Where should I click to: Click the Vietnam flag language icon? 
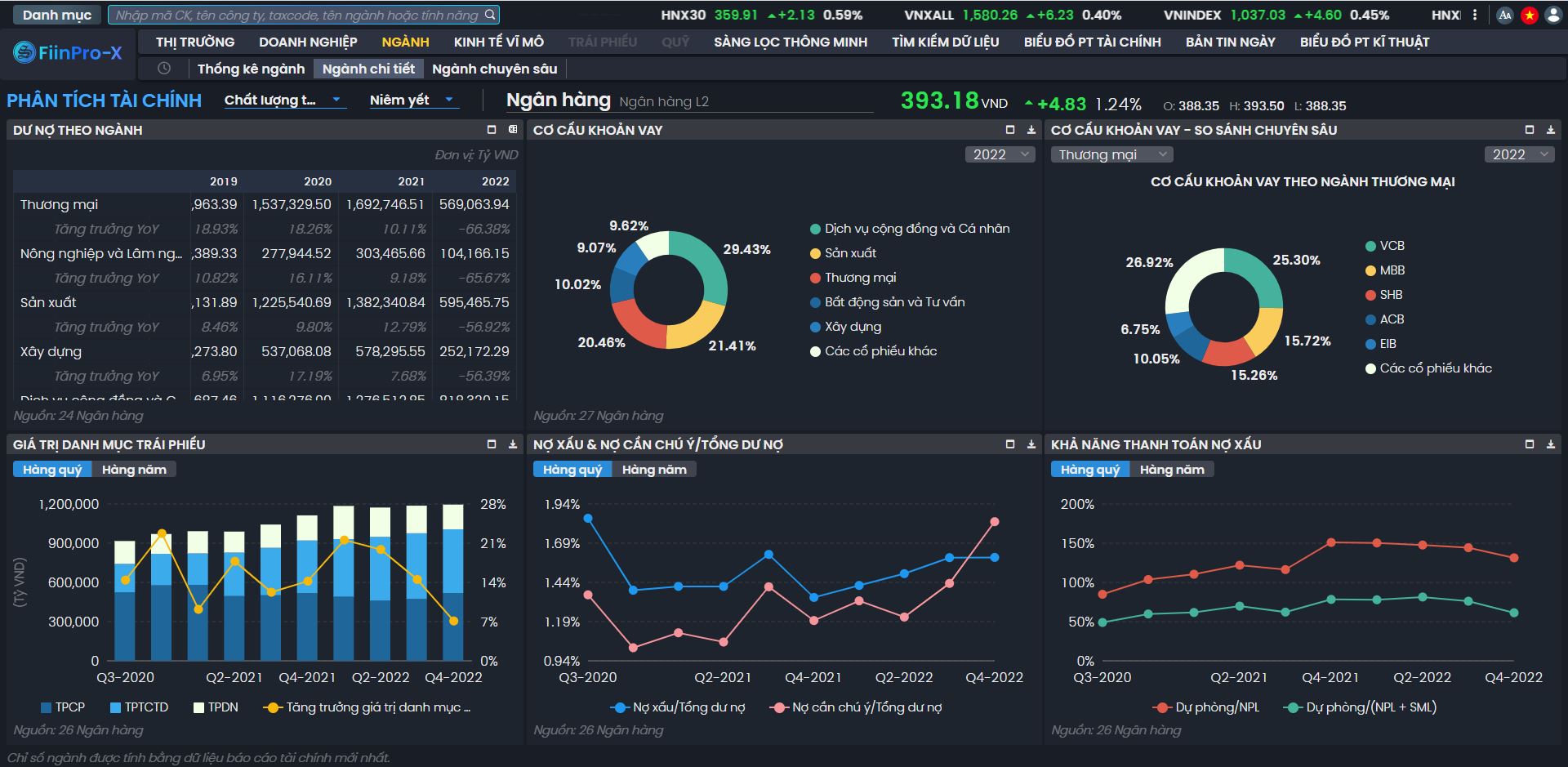click(x=1530, y=15)
